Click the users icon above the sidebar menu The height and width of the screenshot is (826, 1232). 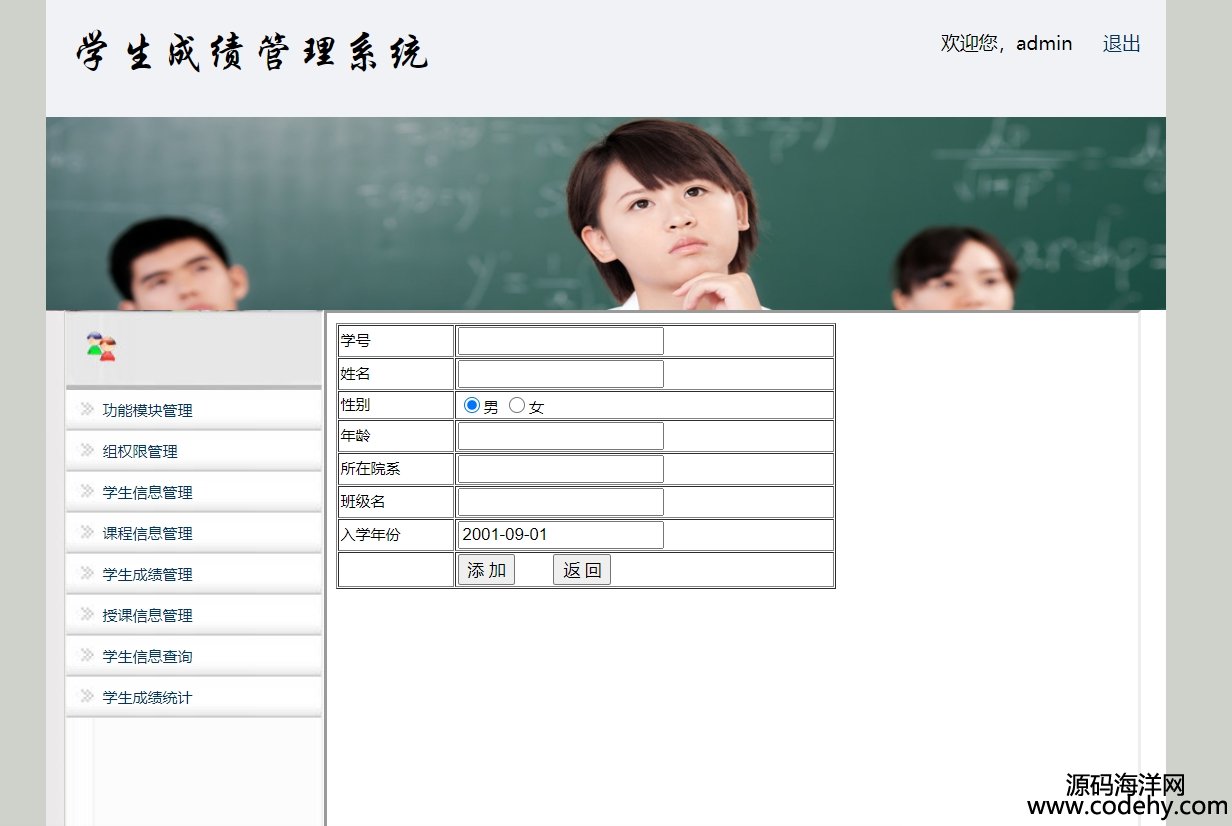101,347
